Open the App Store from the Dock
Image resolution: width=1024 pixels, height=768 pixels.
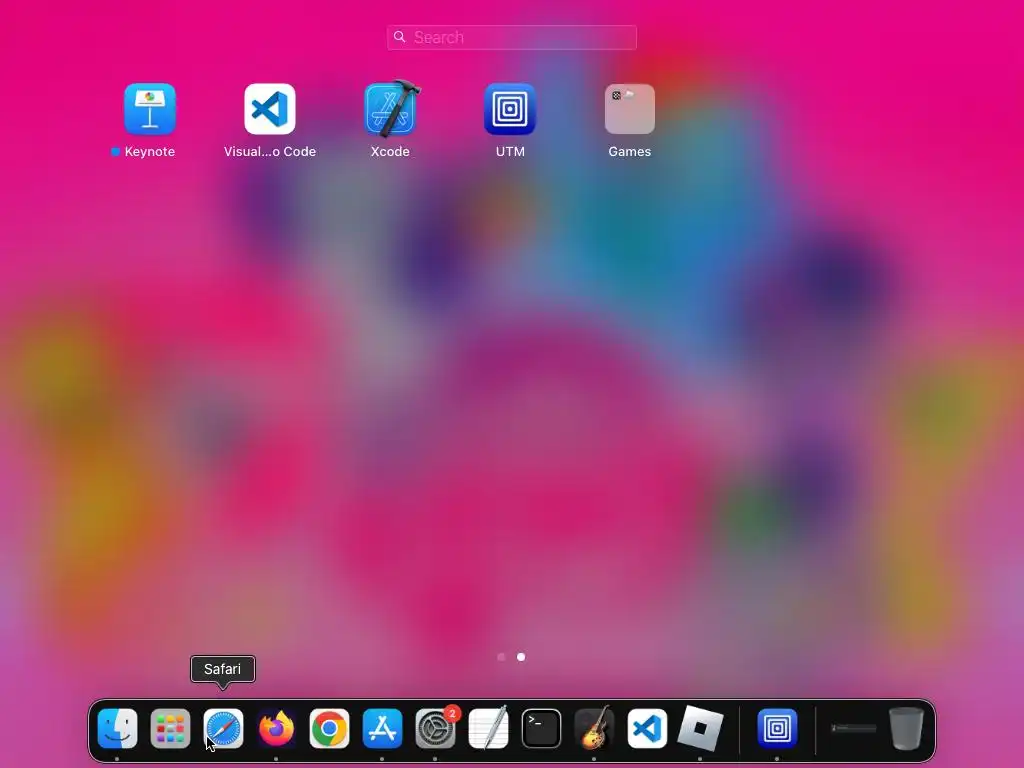(382, 728)
